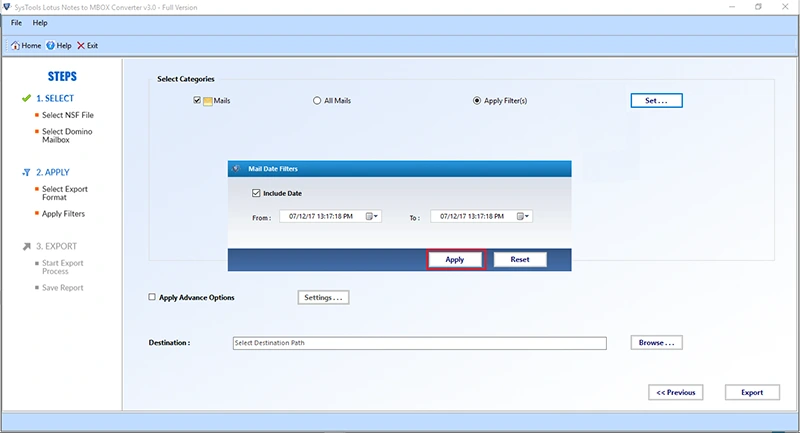Screen dimensions: 800x433
Task: Close the converter window
Action: coord(785,7)
